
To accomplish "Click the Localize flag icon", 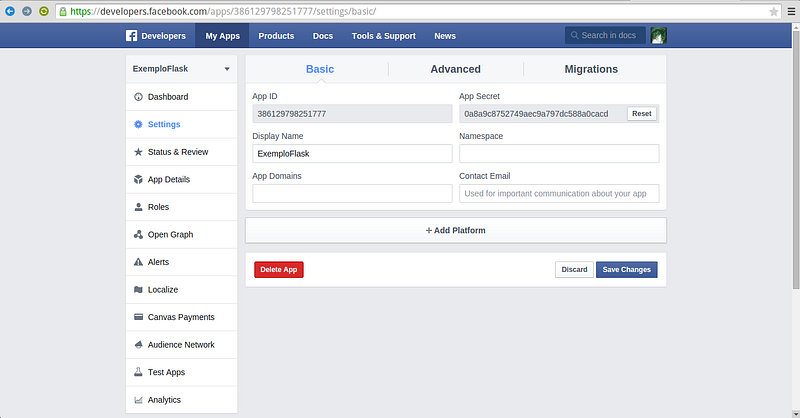I will pyautogui.click(x=138, y=289).
